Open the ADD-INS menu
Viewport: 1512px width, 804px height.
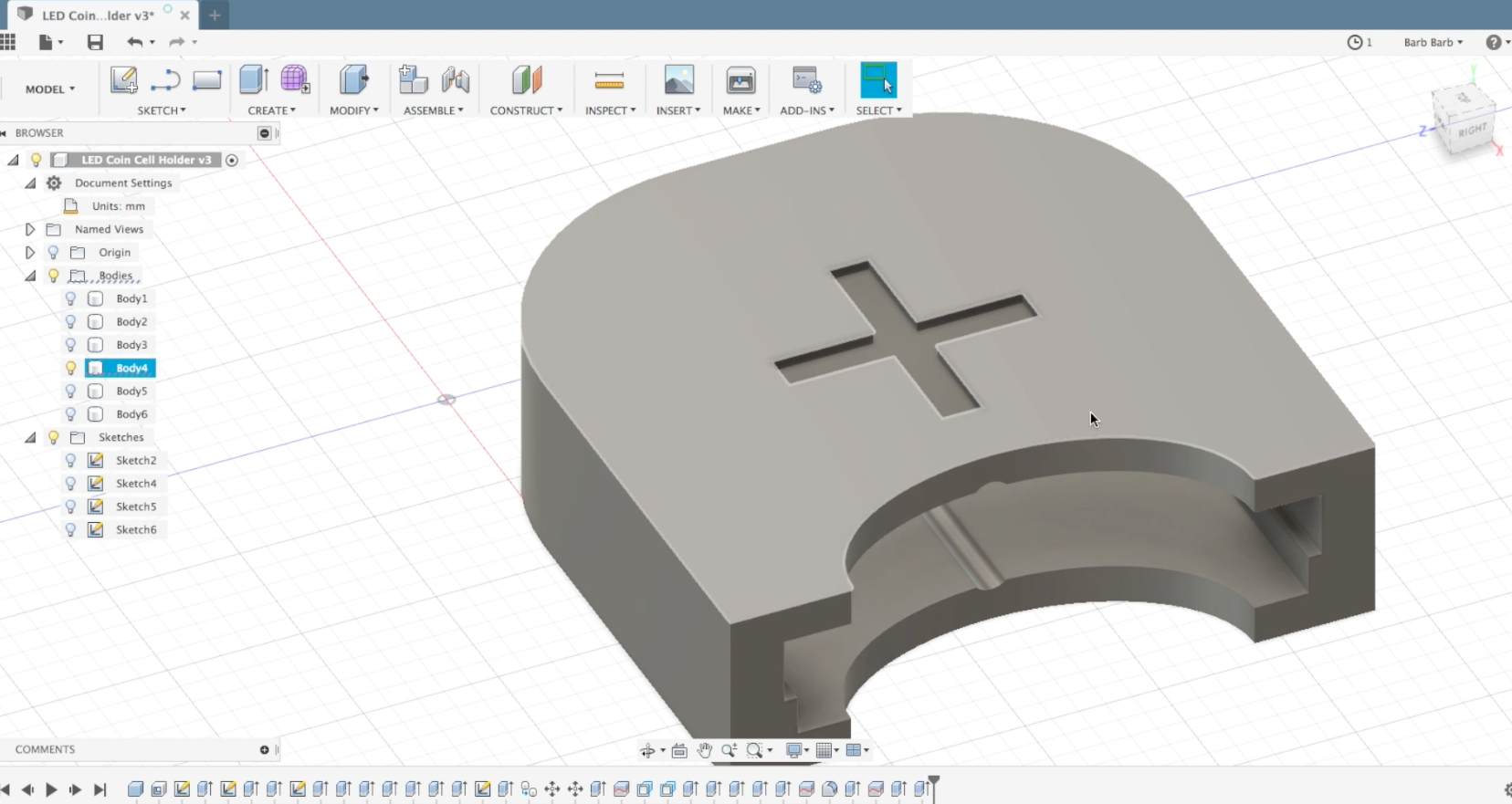(x=806, y=110)
